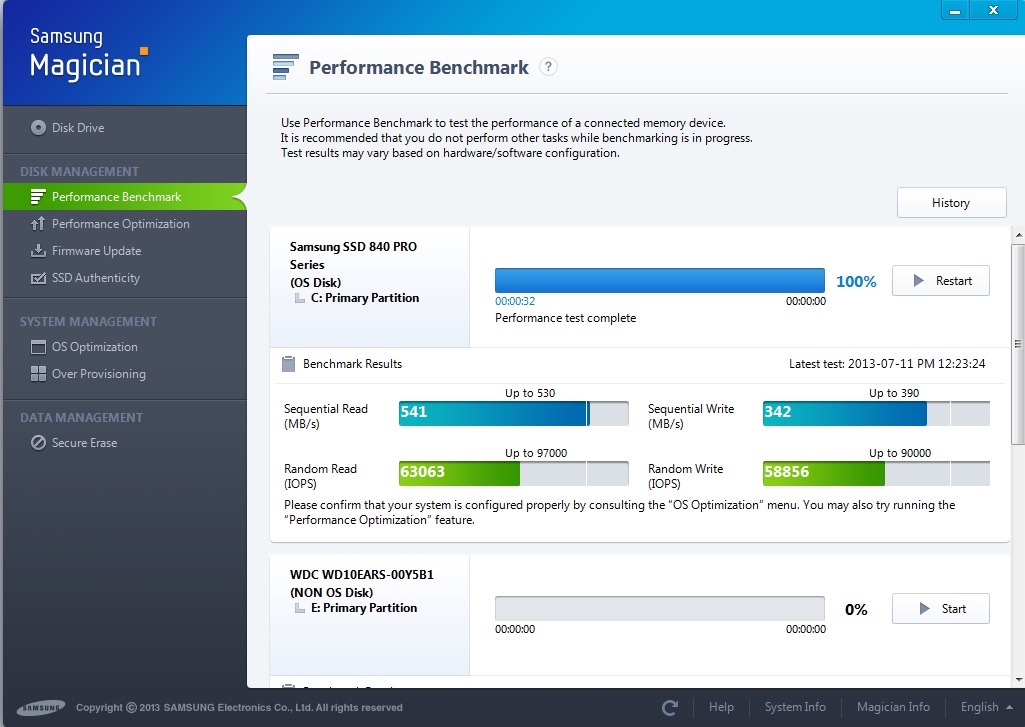Click the 'Up to 530' label
This screenshot has height=727, width=1025.
pyautogui.click(x=529, y=393)
